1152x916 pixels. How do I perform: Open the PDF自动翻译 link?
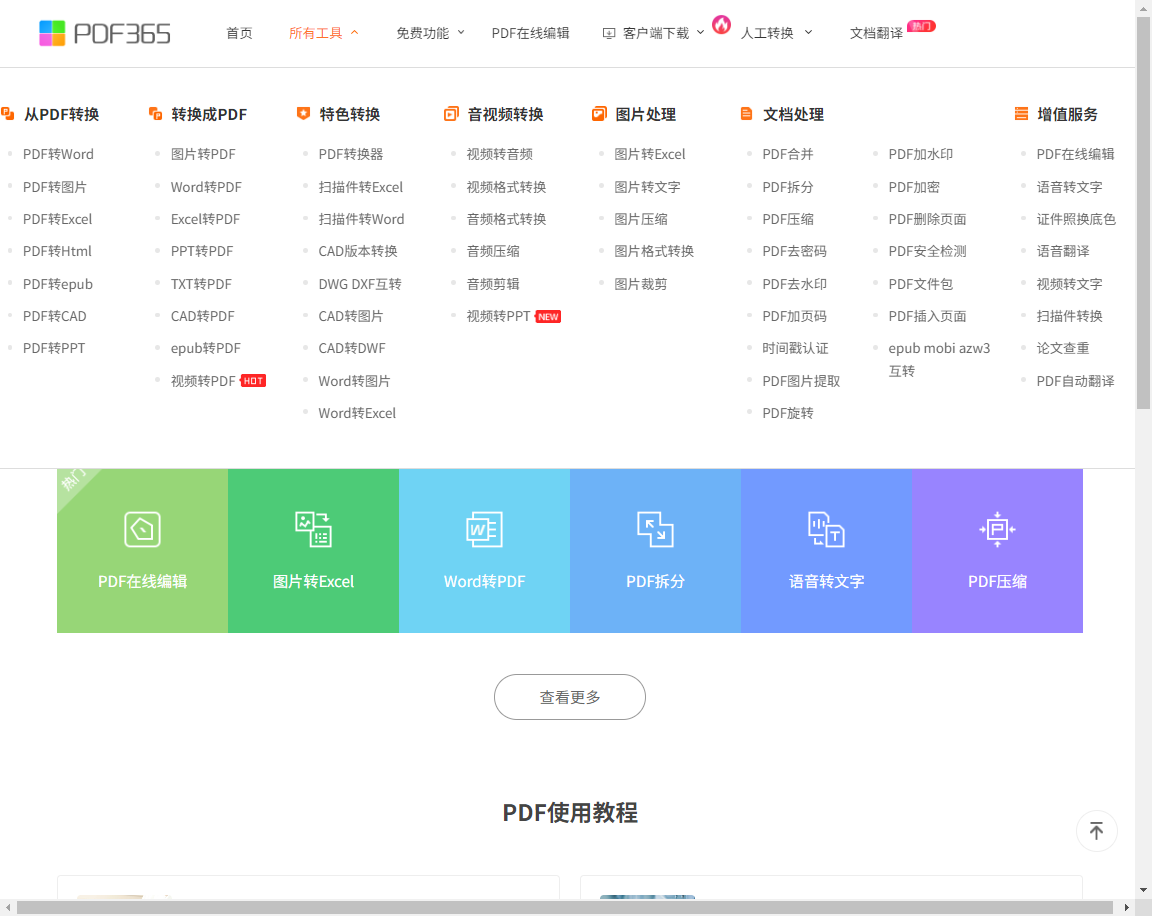pos(1076,381)
